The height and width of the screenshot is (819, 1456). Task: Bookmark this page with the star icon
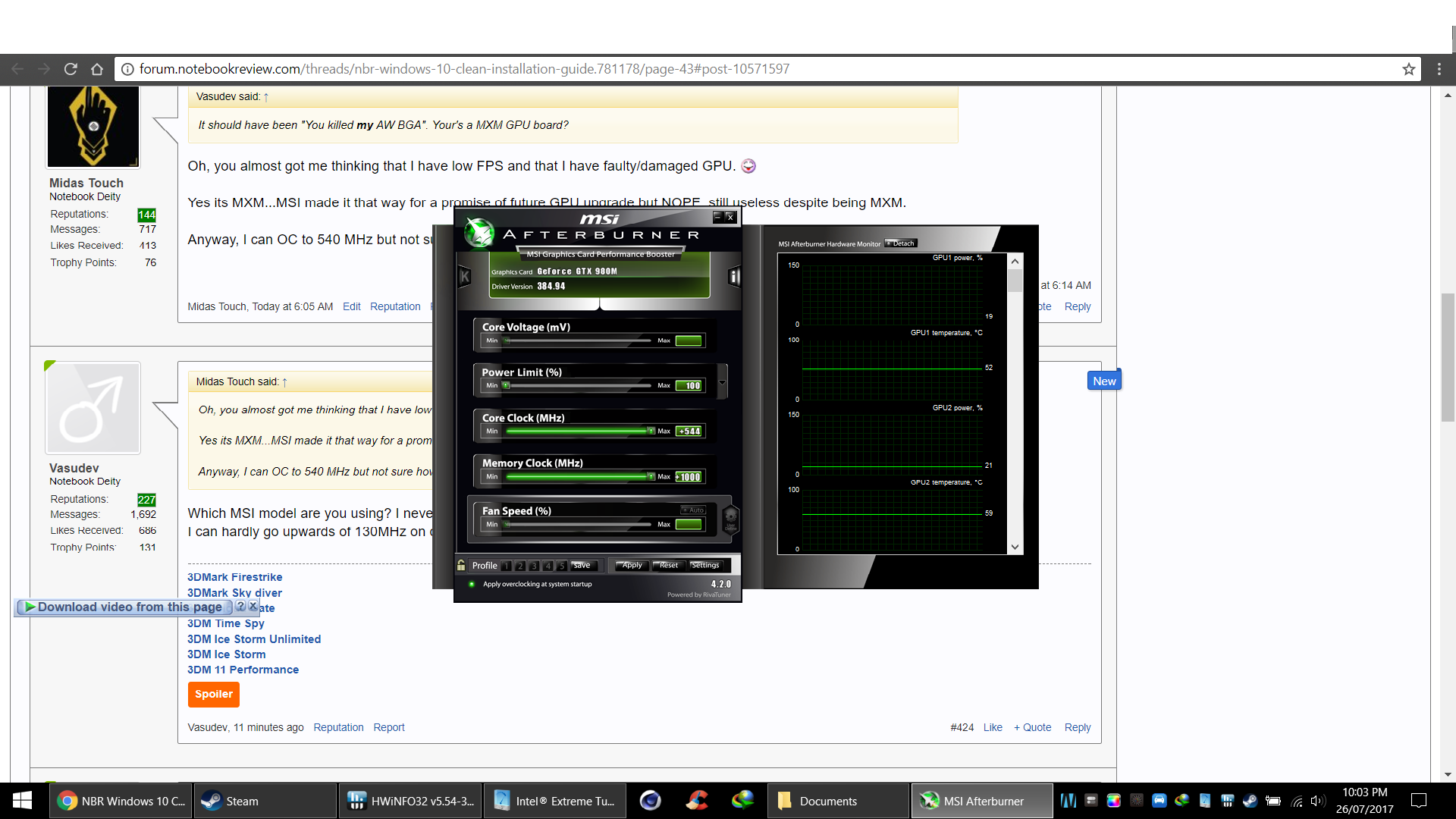(1409, 69)
